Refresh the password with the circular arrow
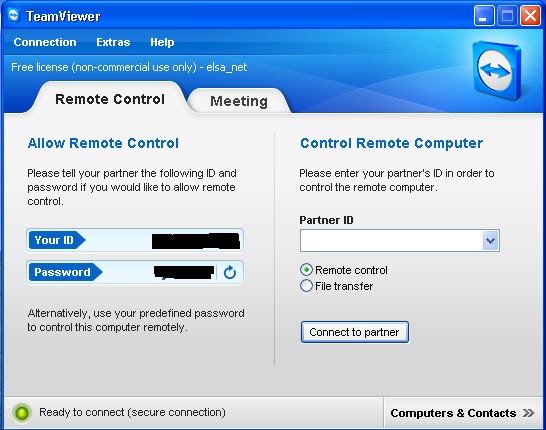This screenshot has width=546, height=430. (x=229, y=272)
